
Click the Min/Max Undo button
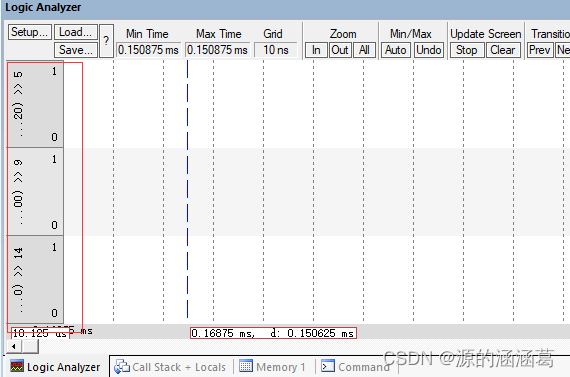coord(429,50)
